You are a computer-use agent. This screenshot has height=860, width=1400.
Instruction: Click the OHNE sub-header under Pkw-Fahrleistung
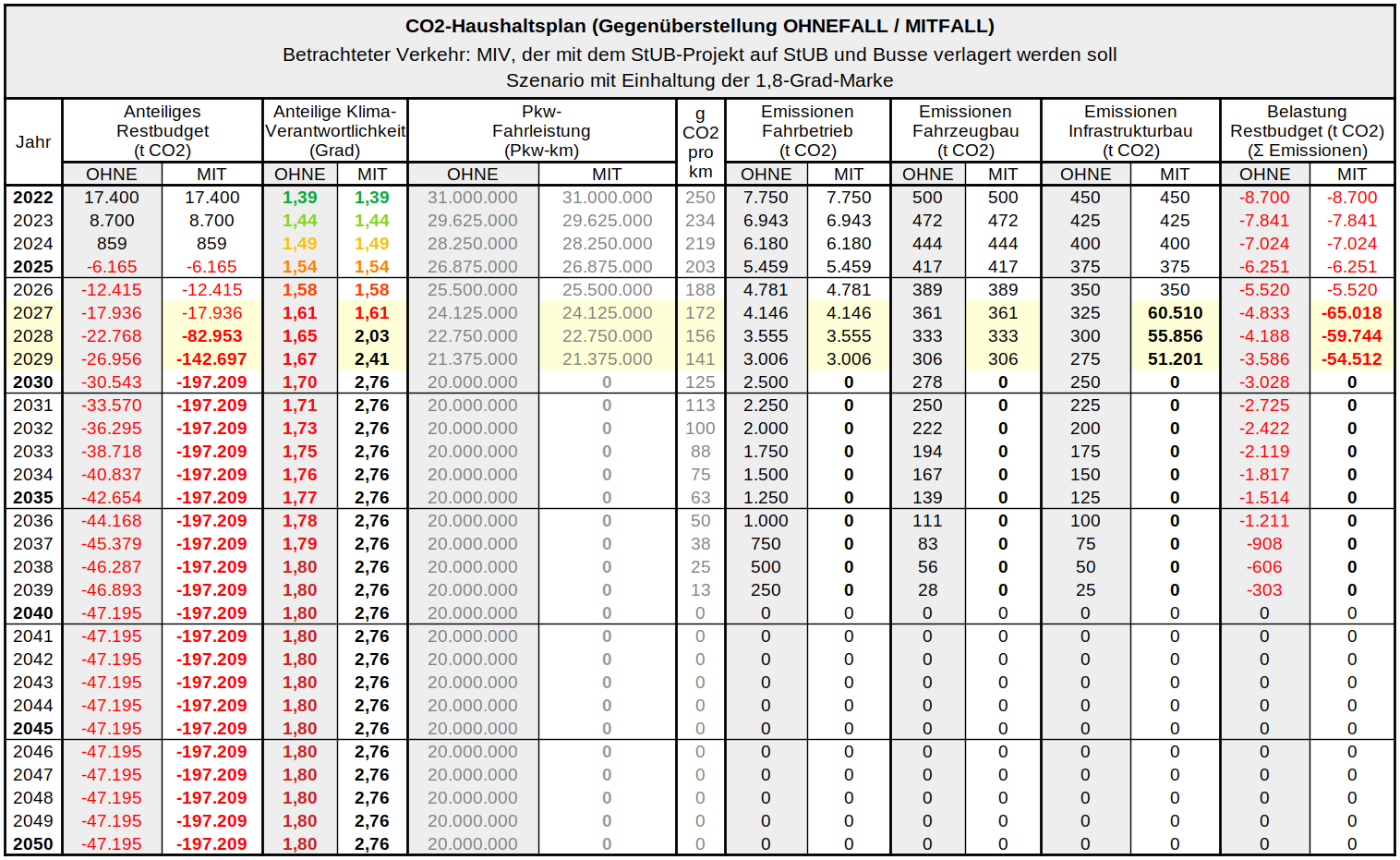point(472,175)
